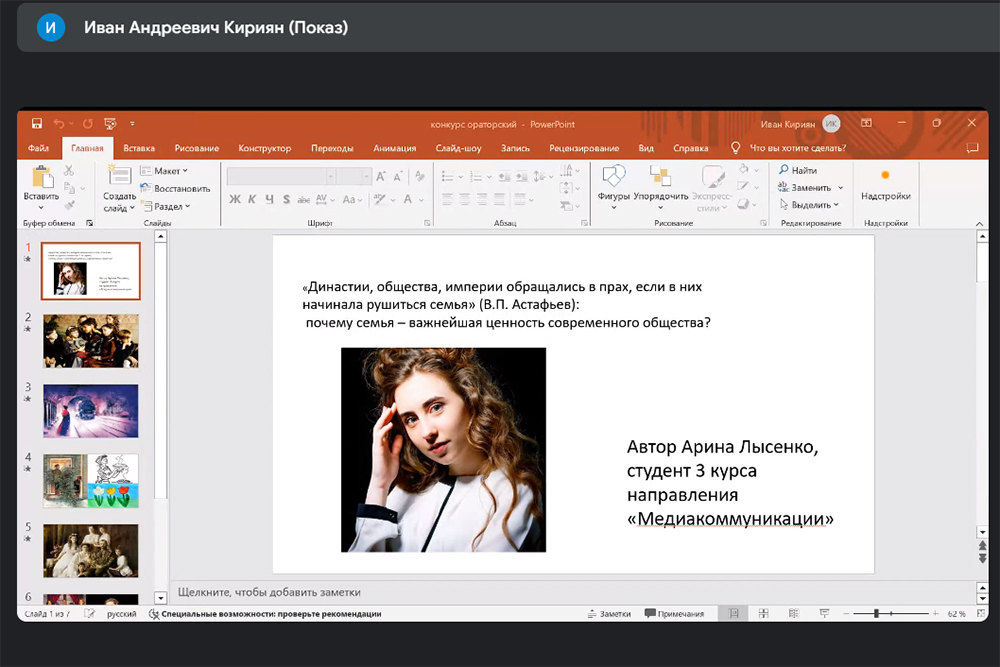Click the Add-ins (Надстройки) icon
The width and height of the screenshot is (1000, 667).
pos(885,177)
